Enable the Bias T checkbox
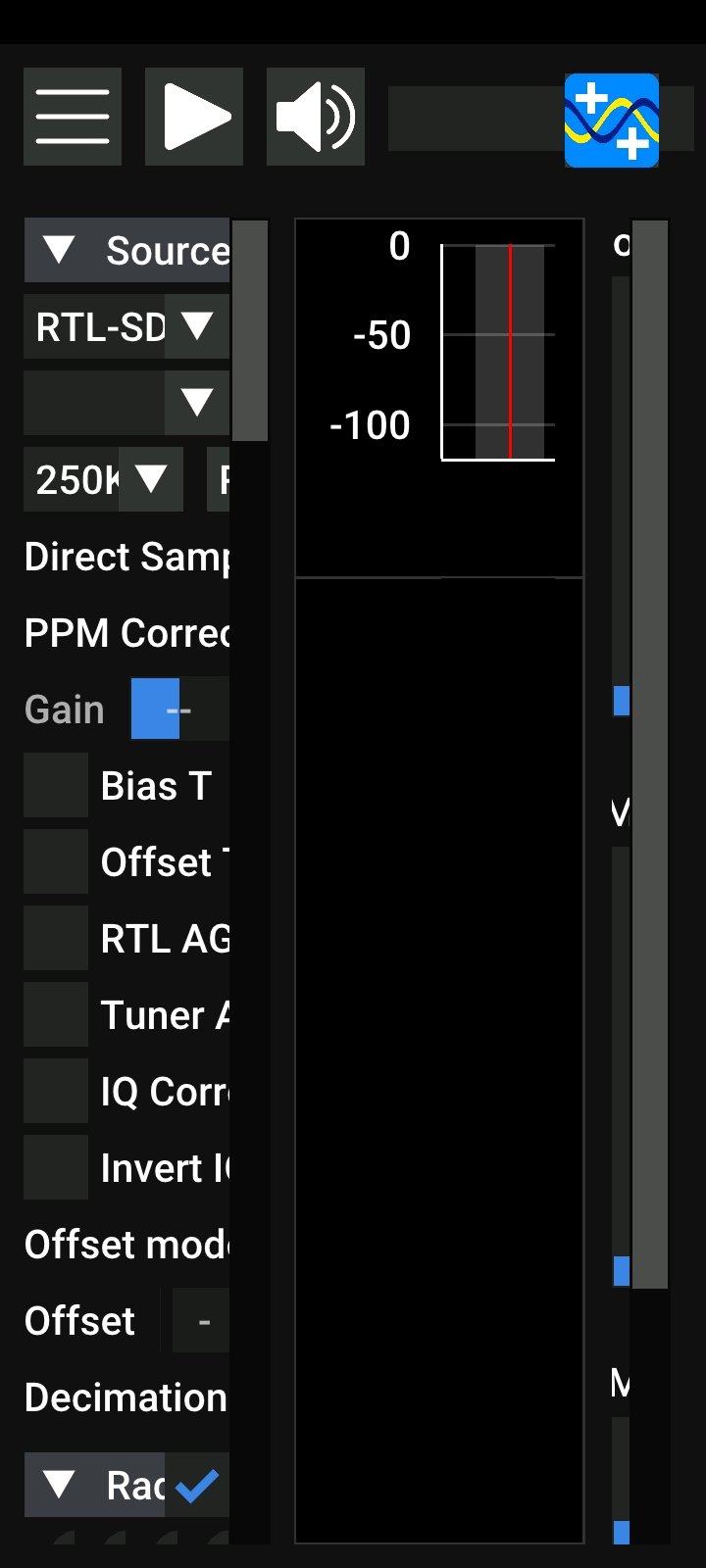706x1568 pixels. tap(56, 785)
